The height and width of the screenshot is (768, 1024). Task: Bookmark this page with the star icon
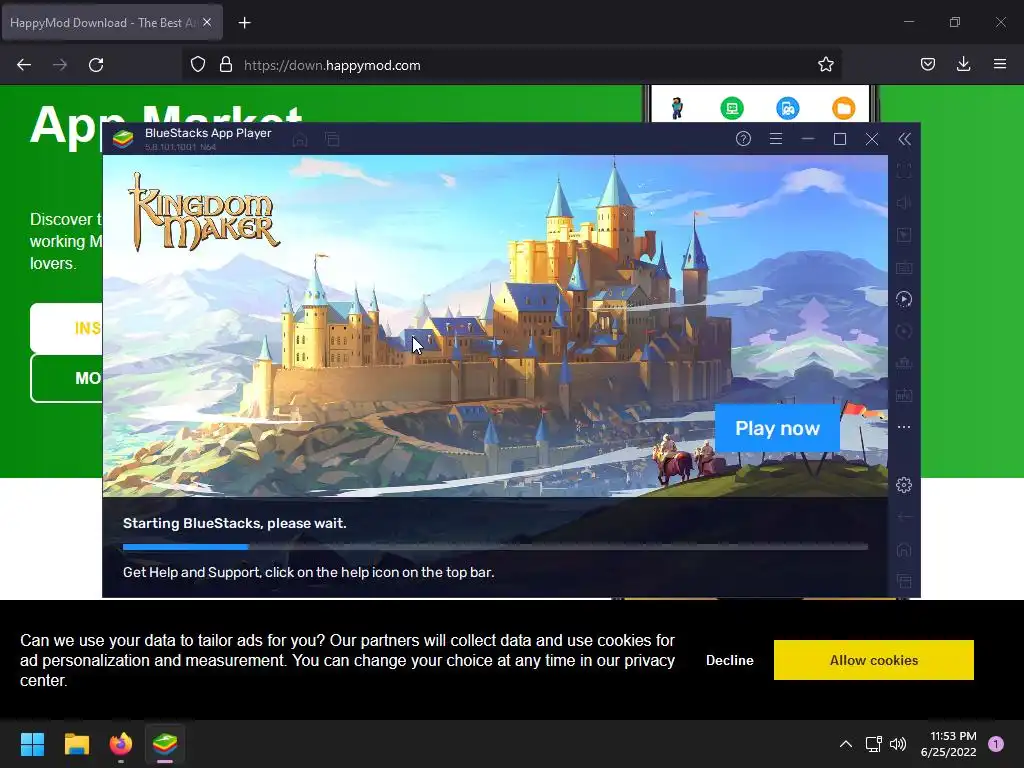click(x=825, y=64)
